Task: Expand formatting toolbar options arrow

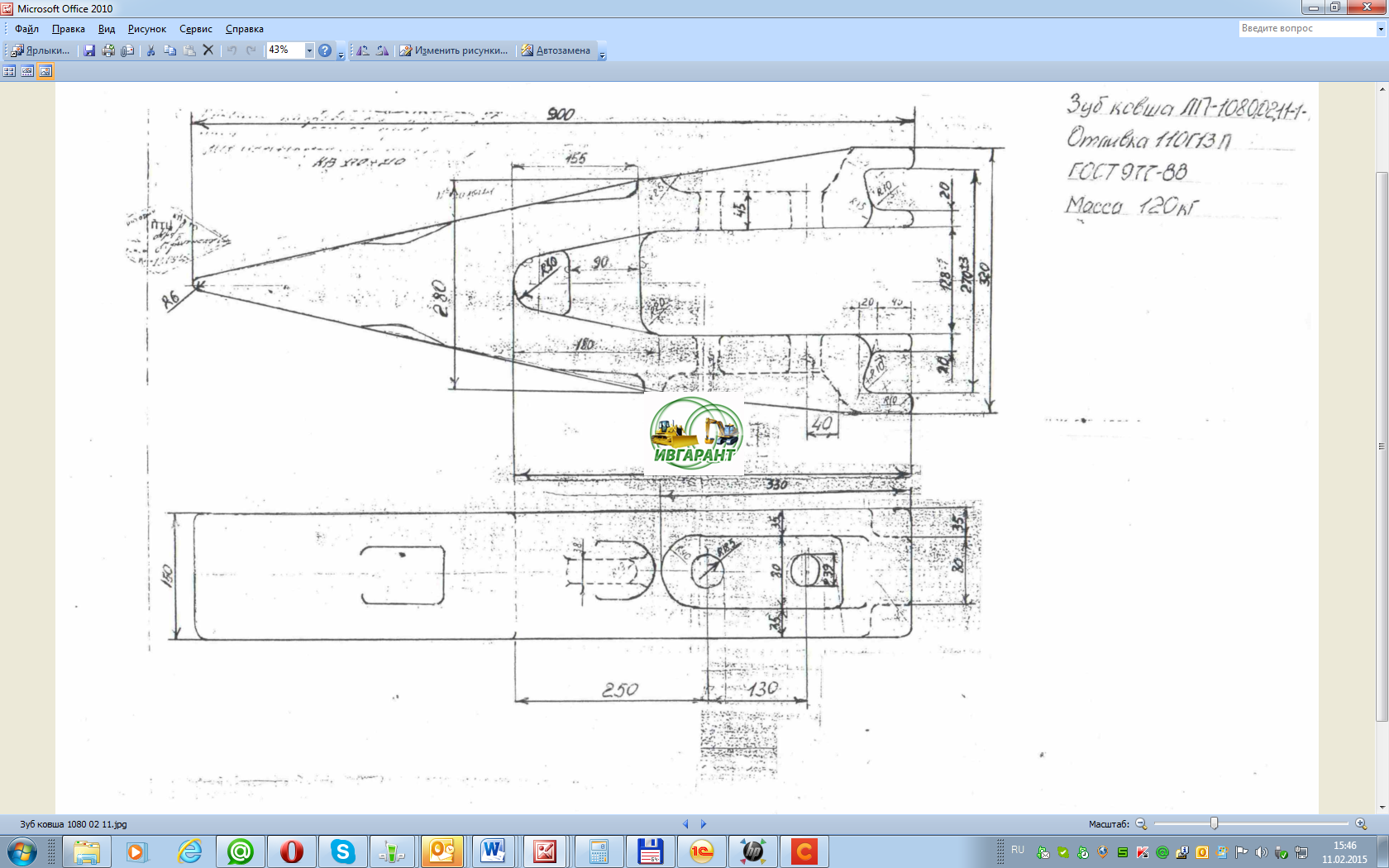Action: tap(602, 52)
